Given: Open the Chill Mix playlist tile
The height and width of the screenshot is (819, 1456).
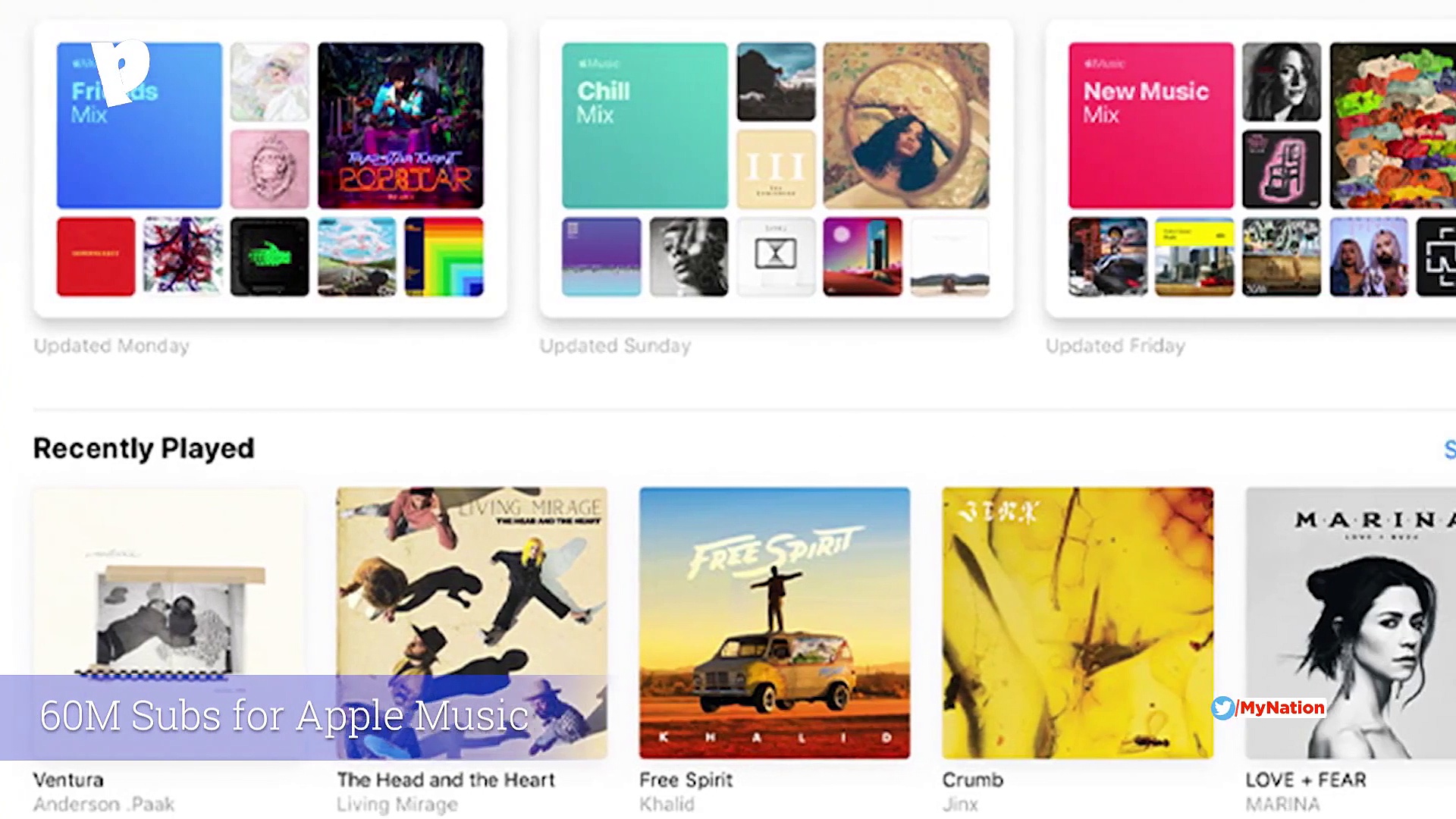Looking at the screenshot, I should (645, 125).
